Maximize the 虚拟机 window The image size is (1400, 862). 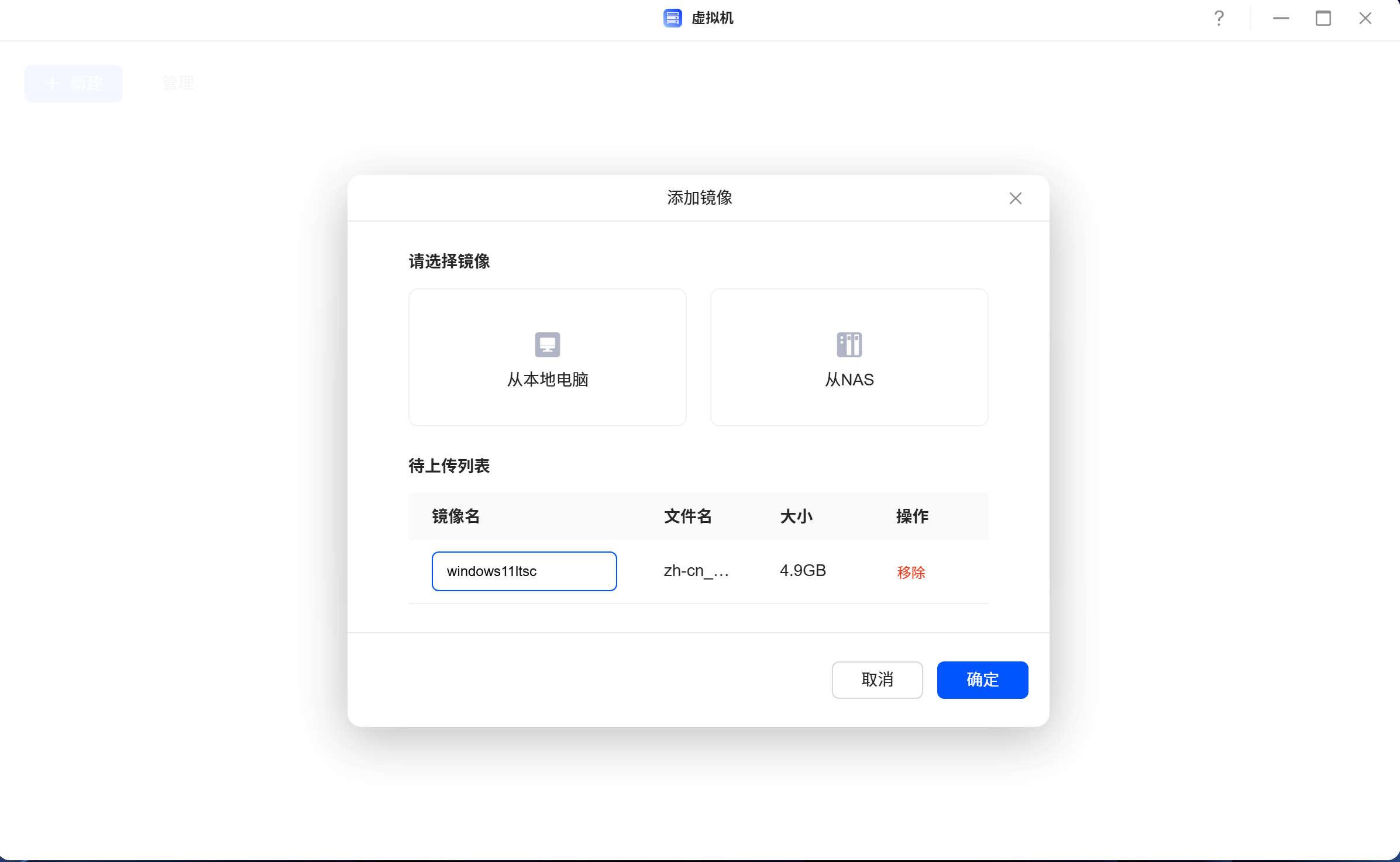1323,19
